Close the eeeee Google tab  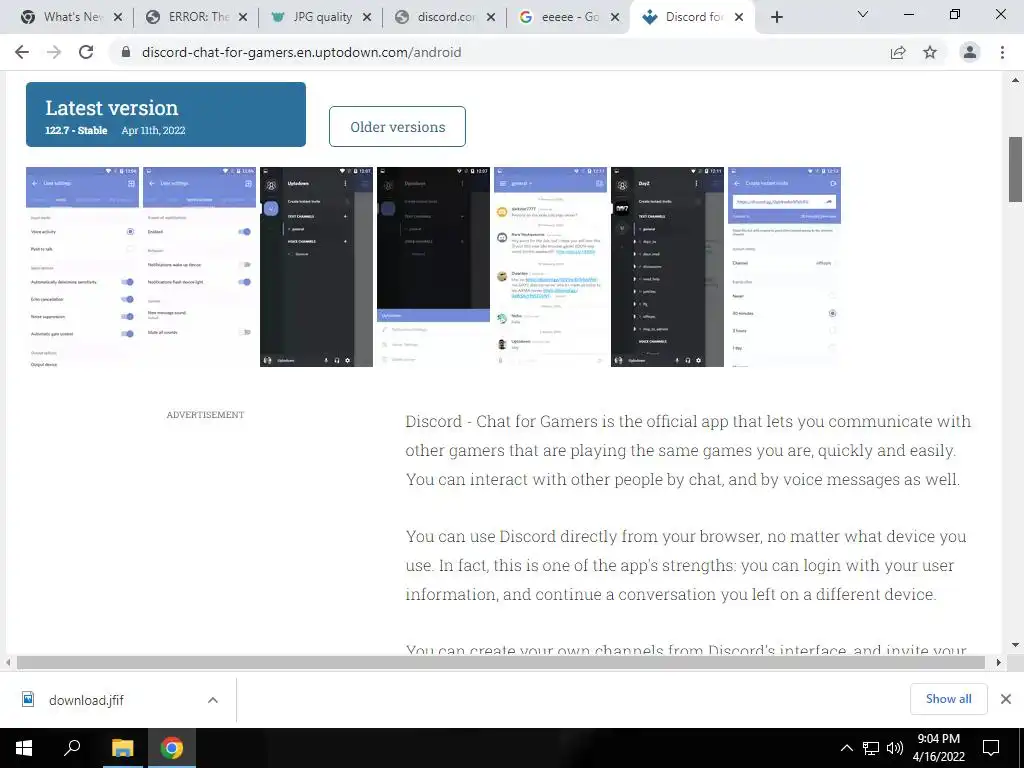click(615, 17)
